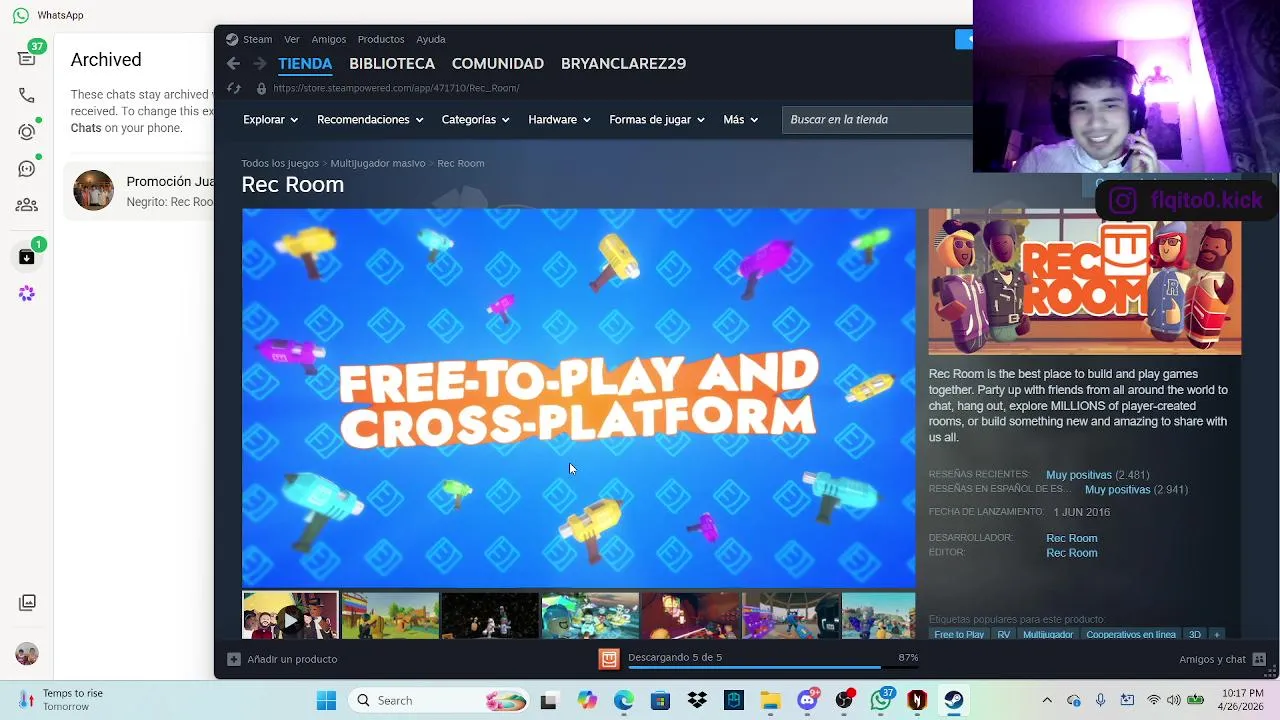Open Todos los juegos breadcrumb link
This screenshot has width=1280, height=720.
click(x=280, y=163)
